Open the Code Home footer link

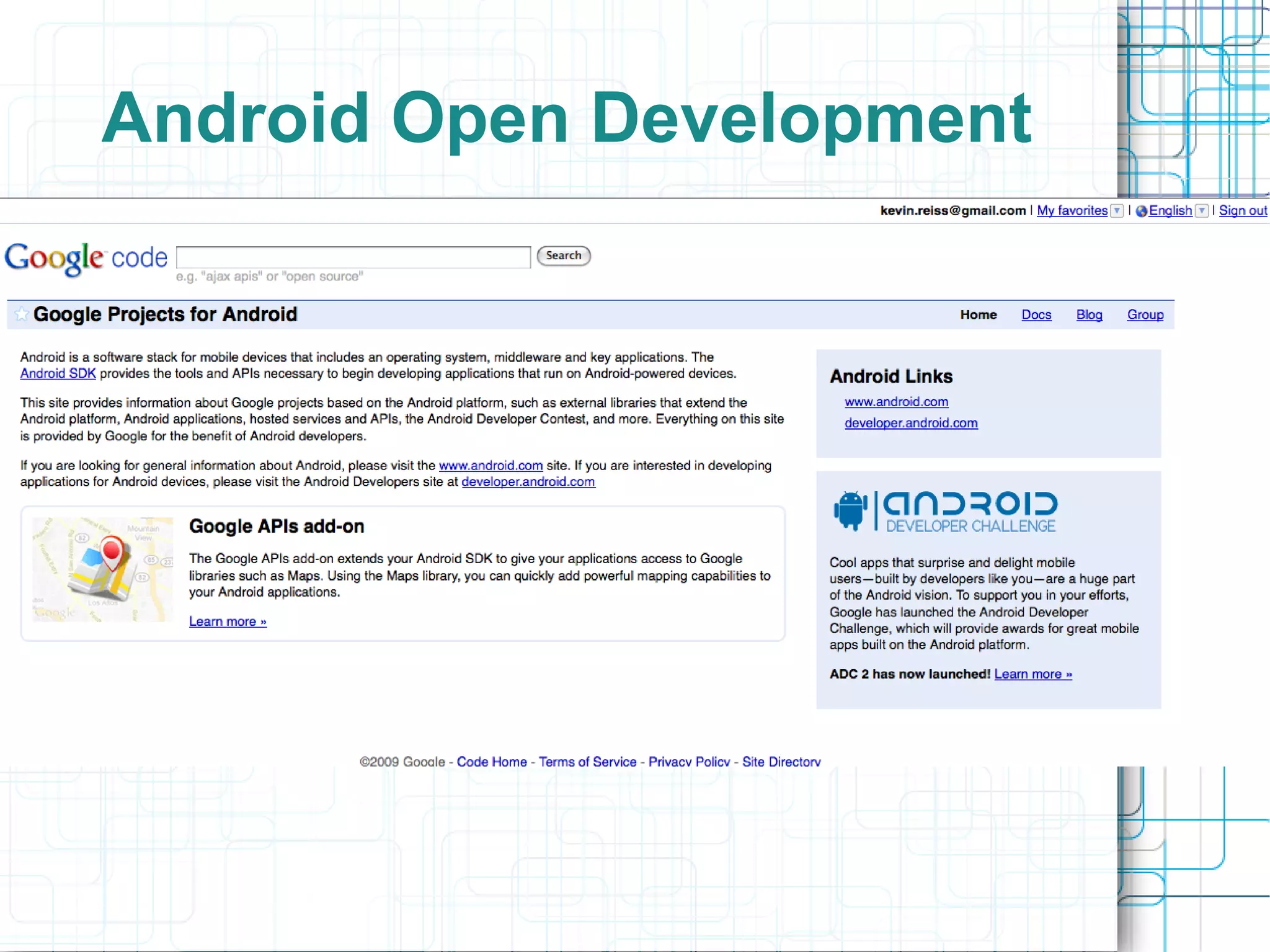[x=492, y=762]
